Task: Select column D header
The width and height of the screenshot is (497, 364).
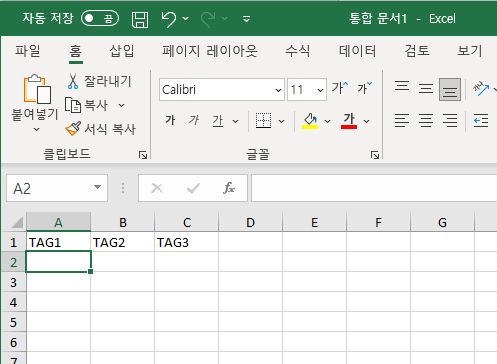Action: click(x=250, y=222)
